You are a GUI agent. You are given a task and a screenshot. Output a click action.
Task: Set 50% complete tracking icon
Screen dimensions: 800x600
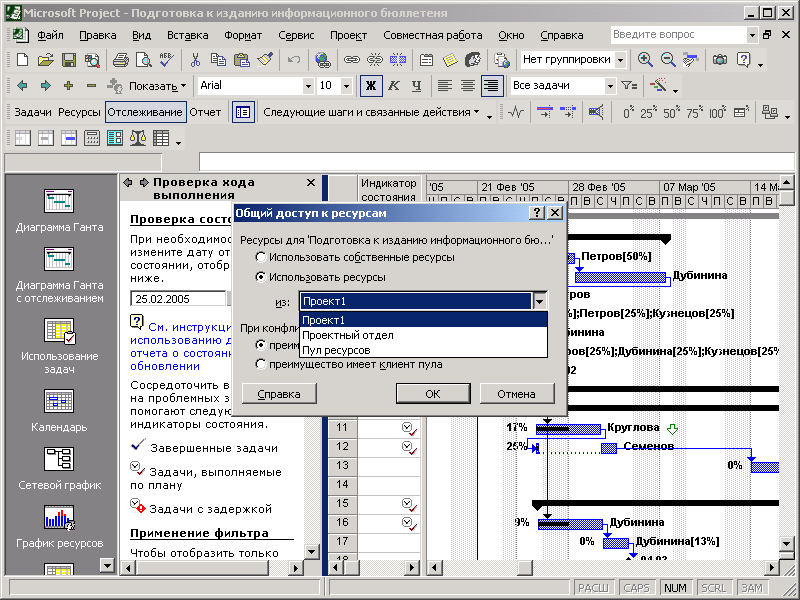click(671, 112)
